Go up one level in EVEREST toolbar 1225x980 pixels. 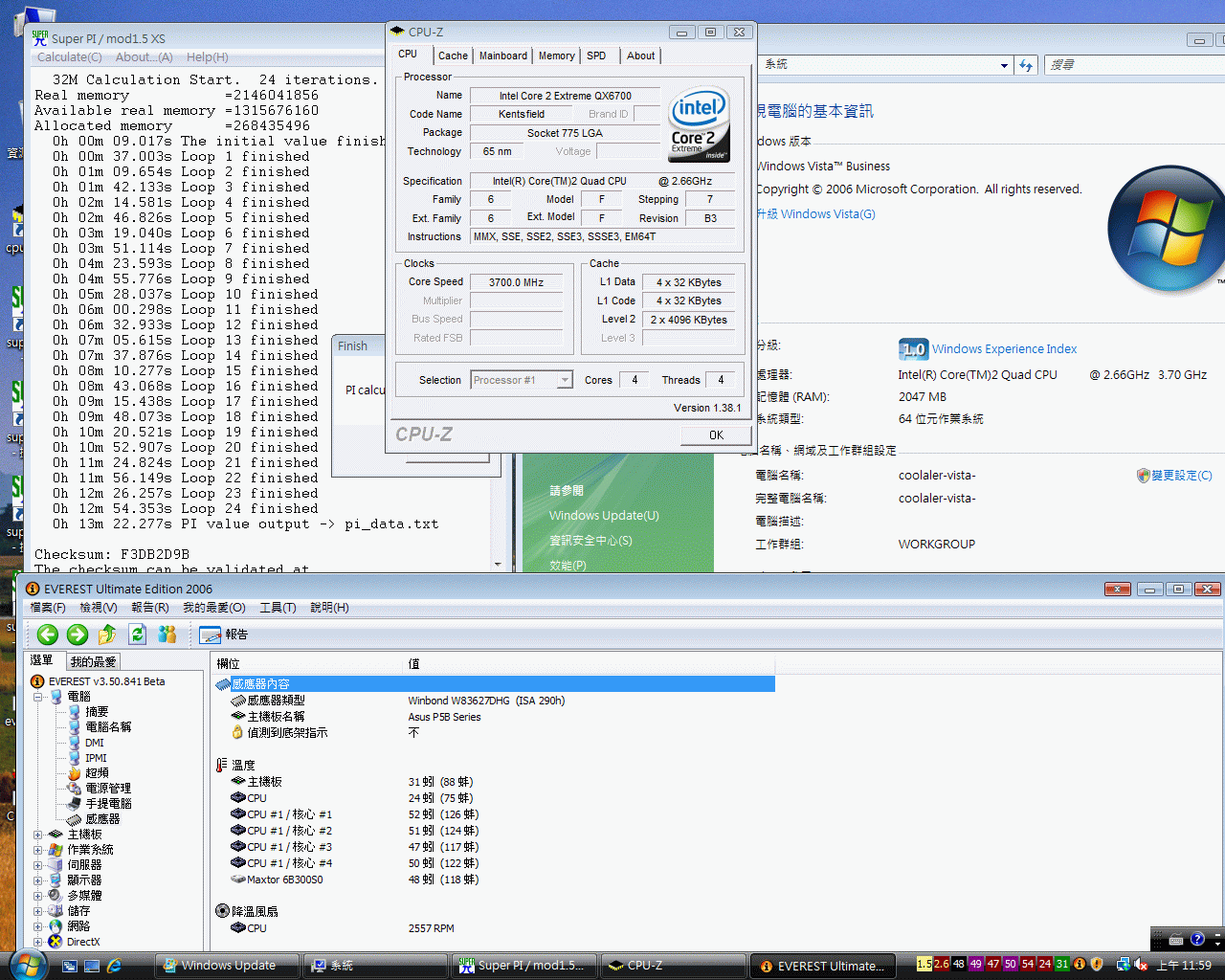coord(107,635)
